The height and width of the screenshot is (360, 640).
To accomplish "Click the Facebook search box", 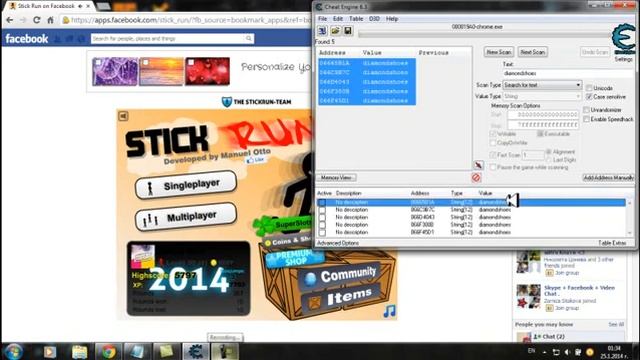I will tap(172, 38).
